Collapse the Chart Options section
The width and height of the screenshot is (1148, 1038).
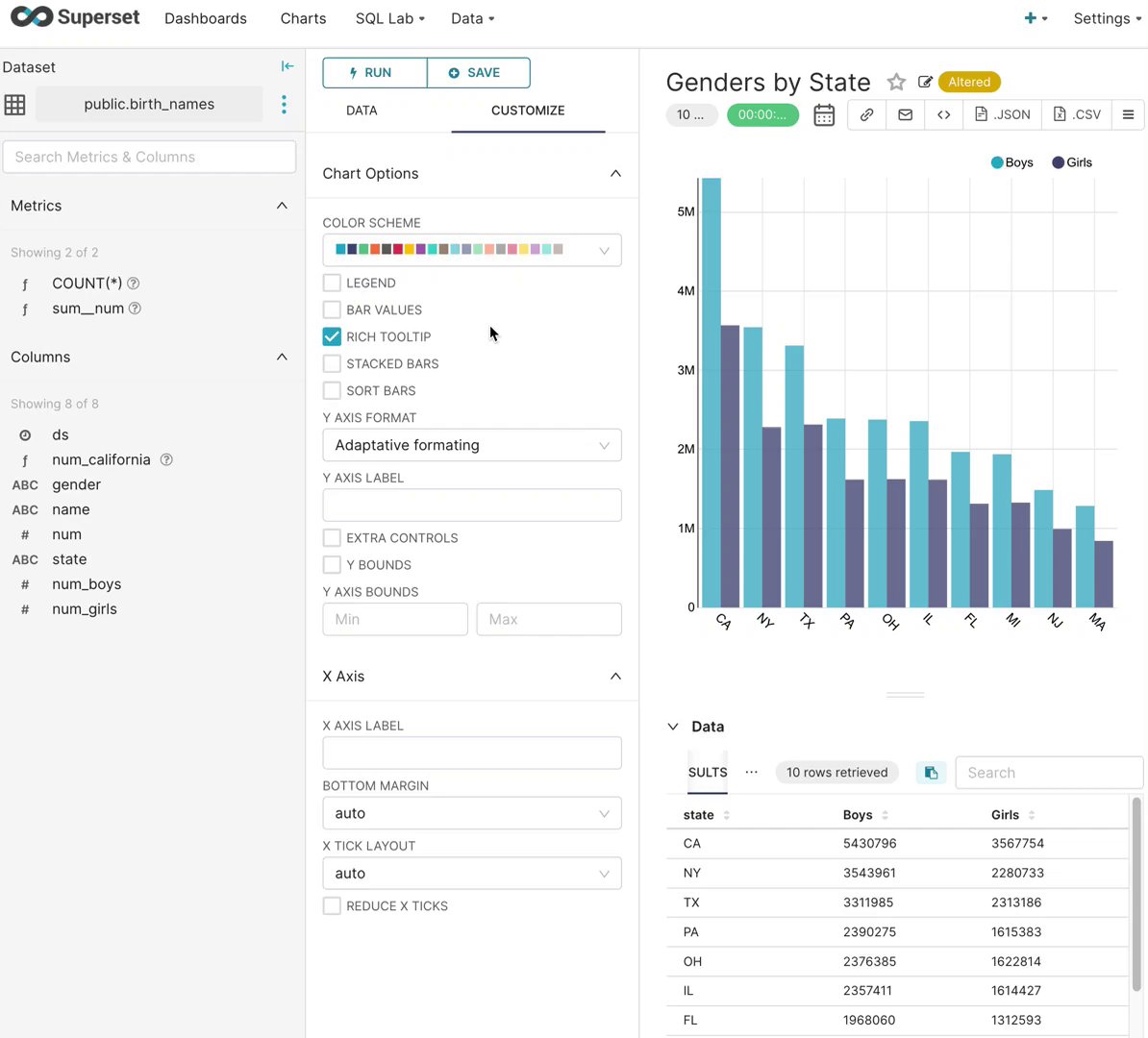615,174
